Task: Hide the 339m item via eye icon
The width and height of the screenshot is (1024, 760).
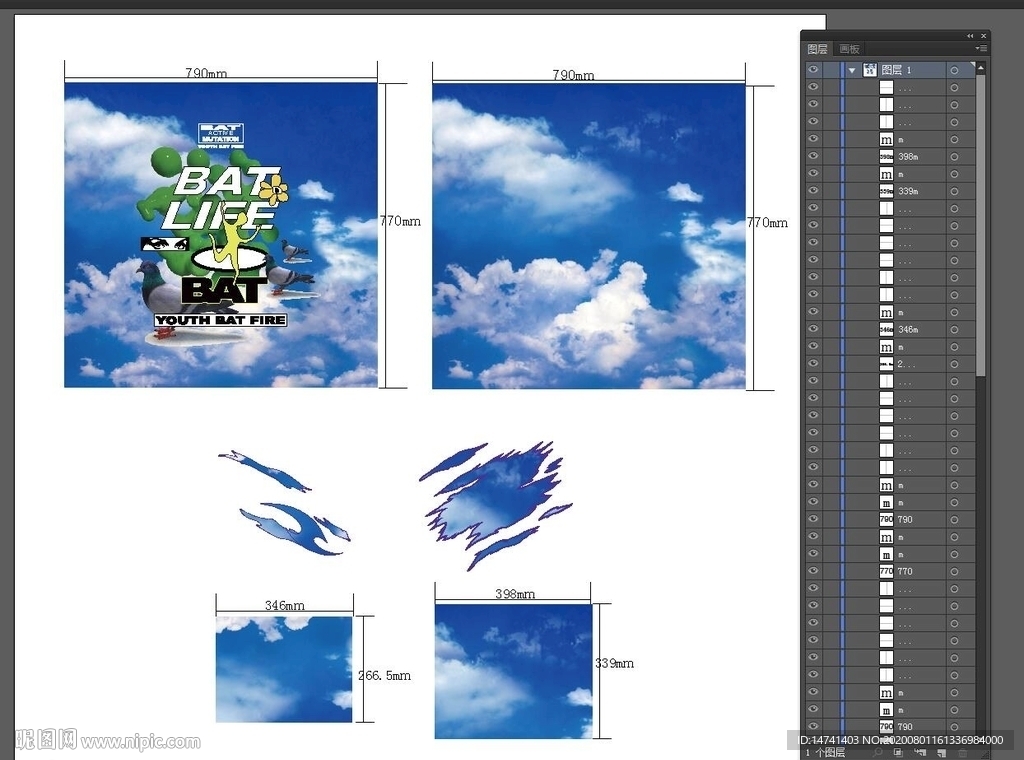Action: tap(813, 191)
